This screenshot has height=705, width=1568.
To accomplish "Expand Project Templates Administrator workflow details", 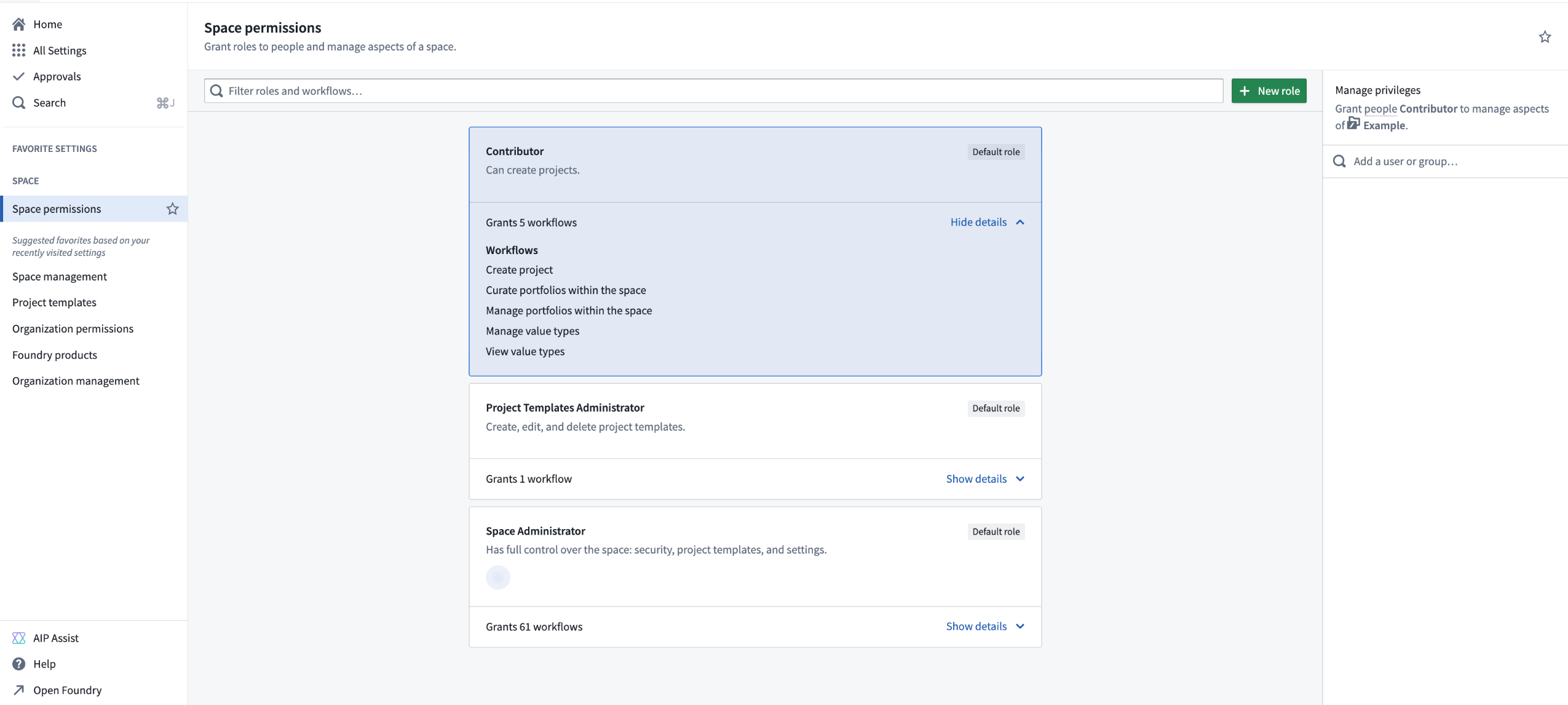I will click(976, 479).
